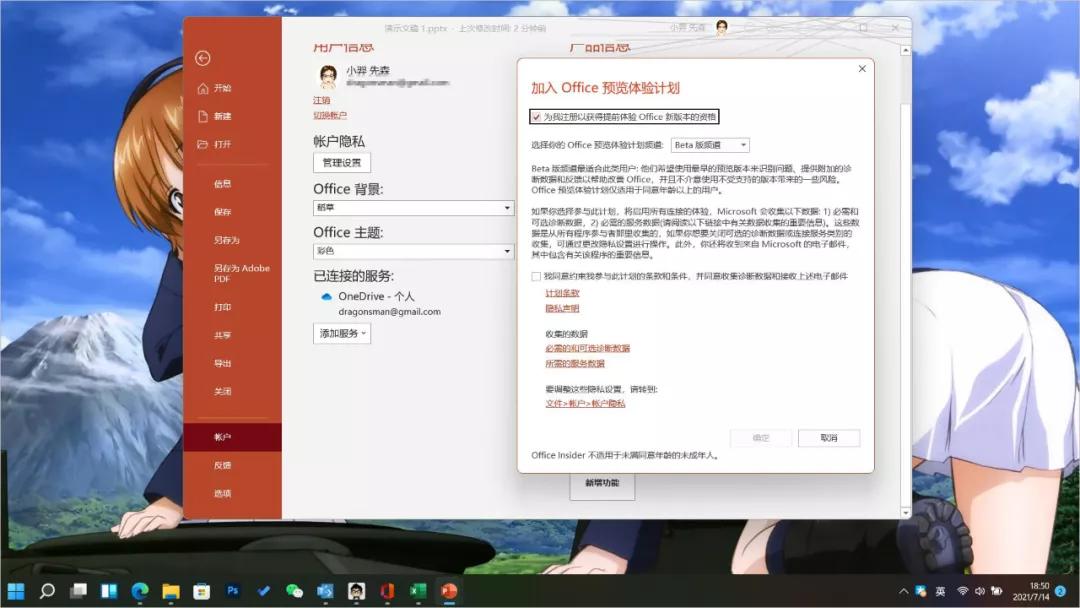Open the 打开 (Open) file page
1080x608 pixels.
pos(224,145)
